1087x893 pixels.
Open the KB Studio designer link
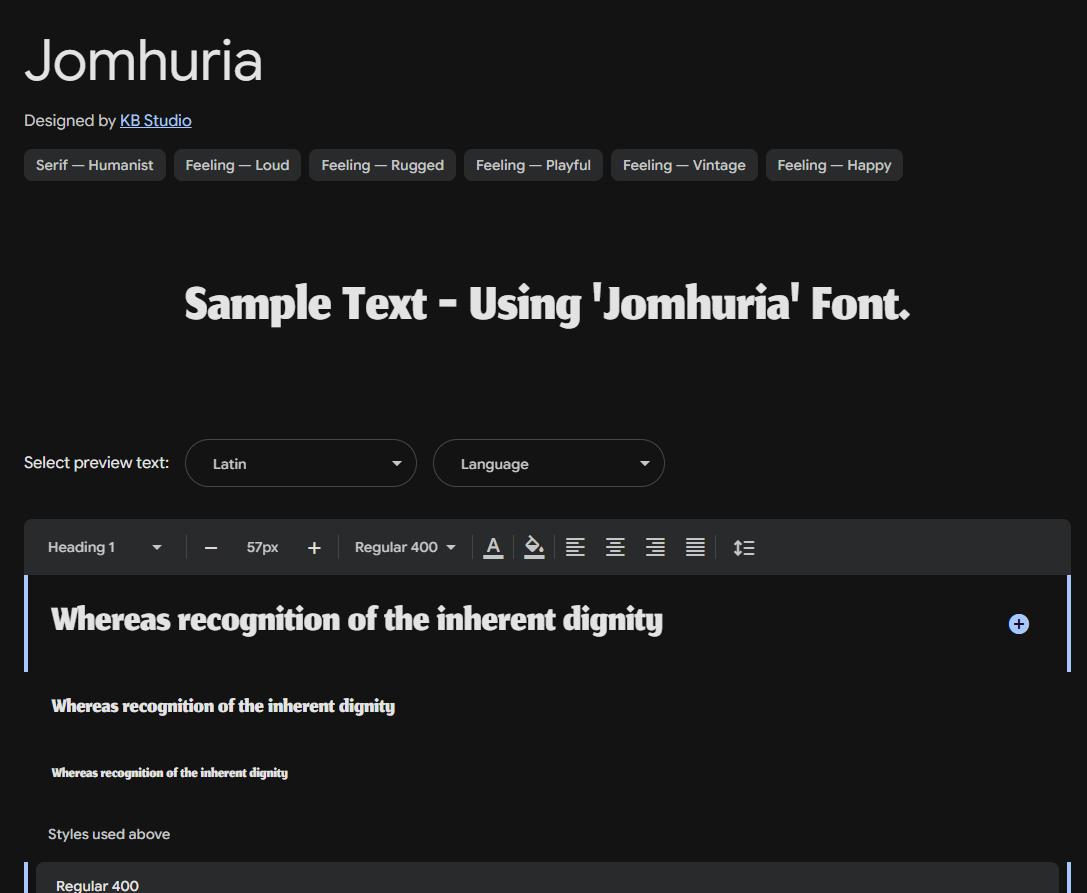[155, 121]
